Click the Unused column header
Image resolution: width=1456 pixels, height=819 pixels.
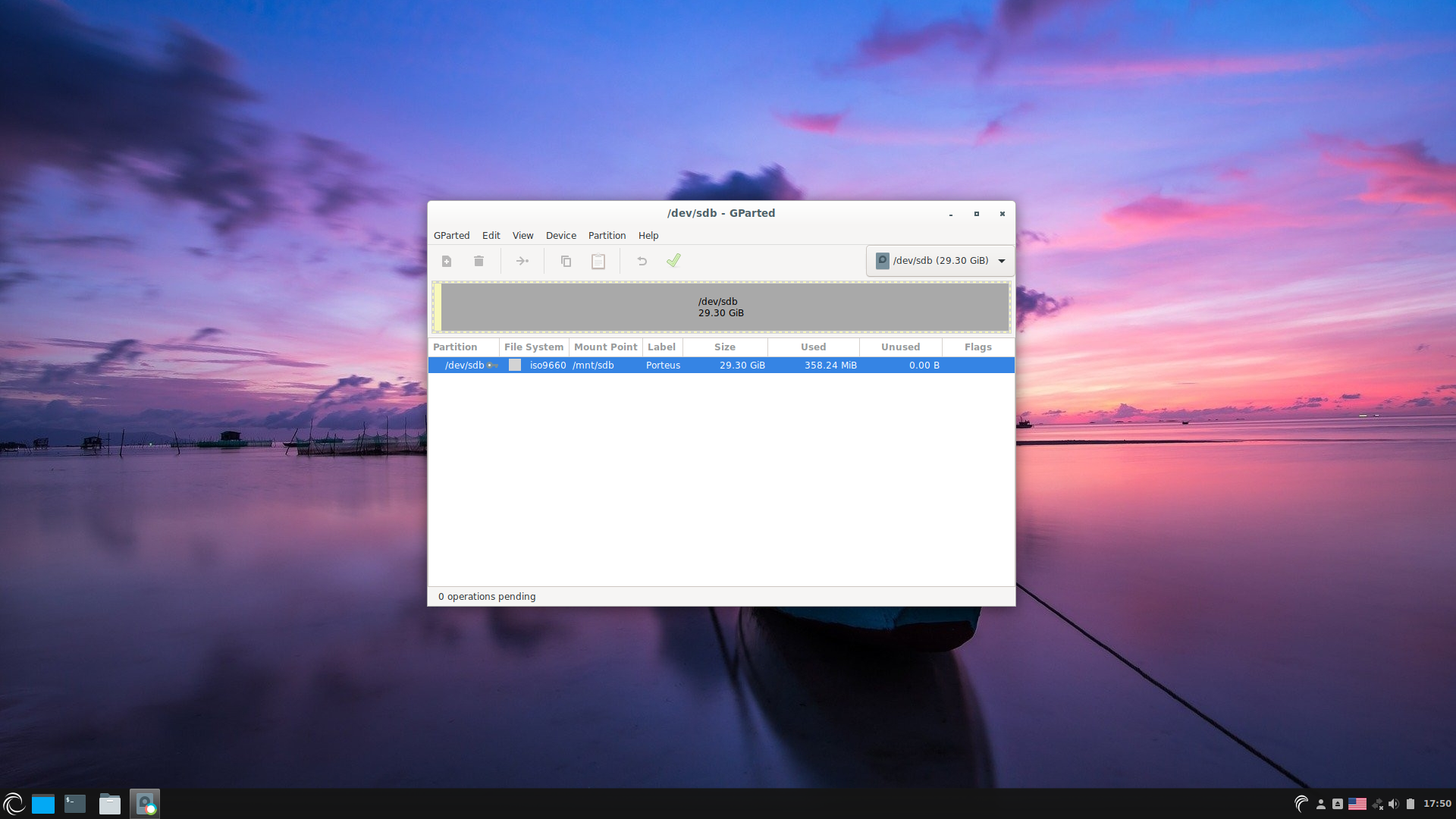[x=901, y=347]
